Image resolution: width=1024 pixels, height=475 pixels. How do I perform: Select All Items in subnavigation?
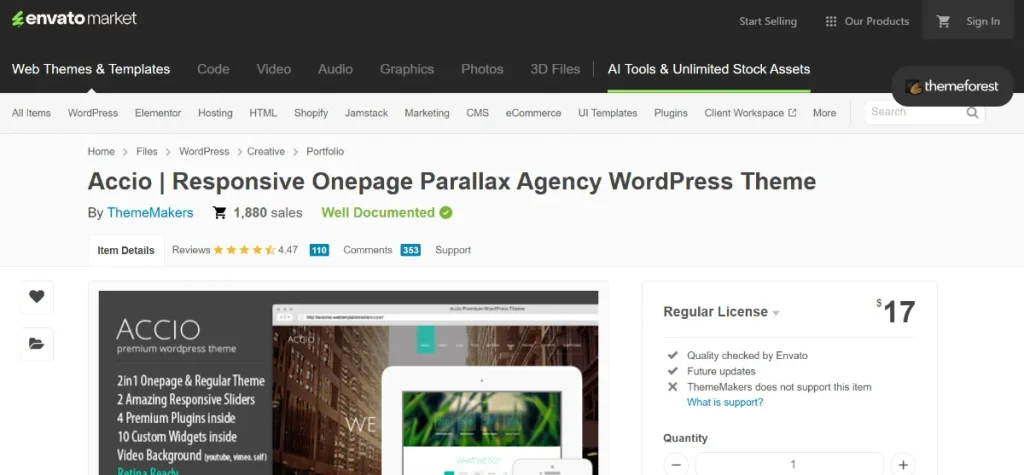31,113
